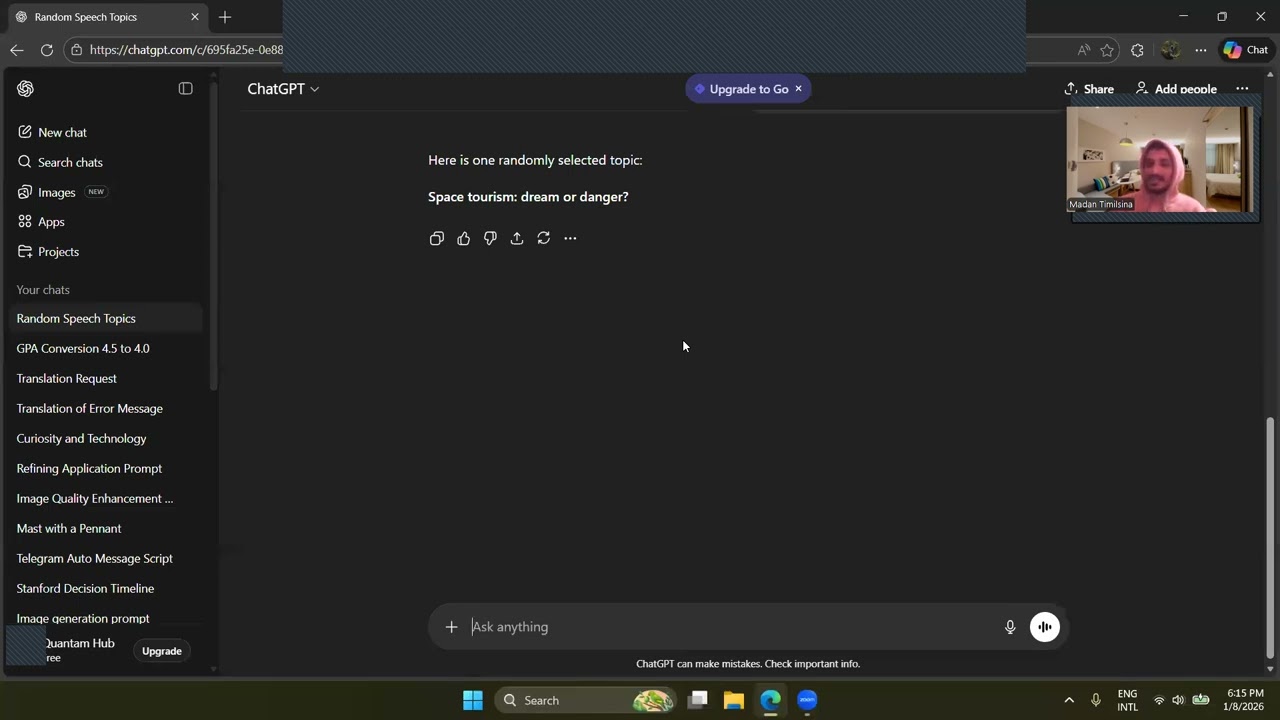Screen dimensions: 1280x720
Task: Close the Random Speech Topics browser tab
Action: (195, 17)
